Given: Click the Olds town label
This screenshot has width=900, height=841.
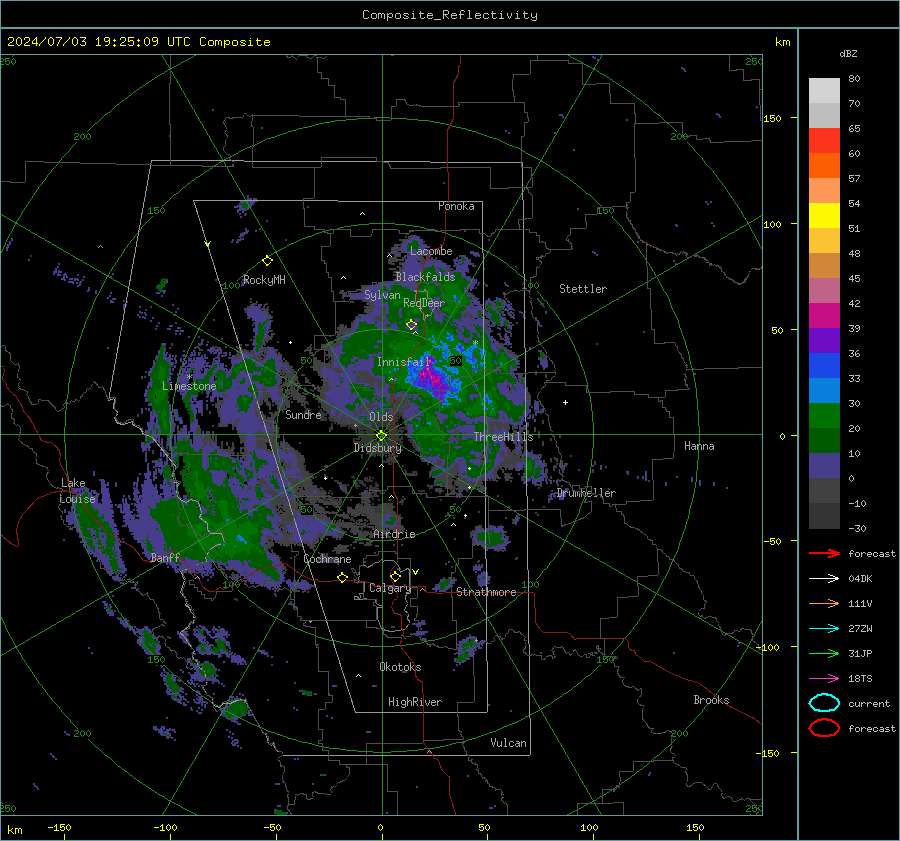Looking at the screenshot, I should click(x=381, y=417).
